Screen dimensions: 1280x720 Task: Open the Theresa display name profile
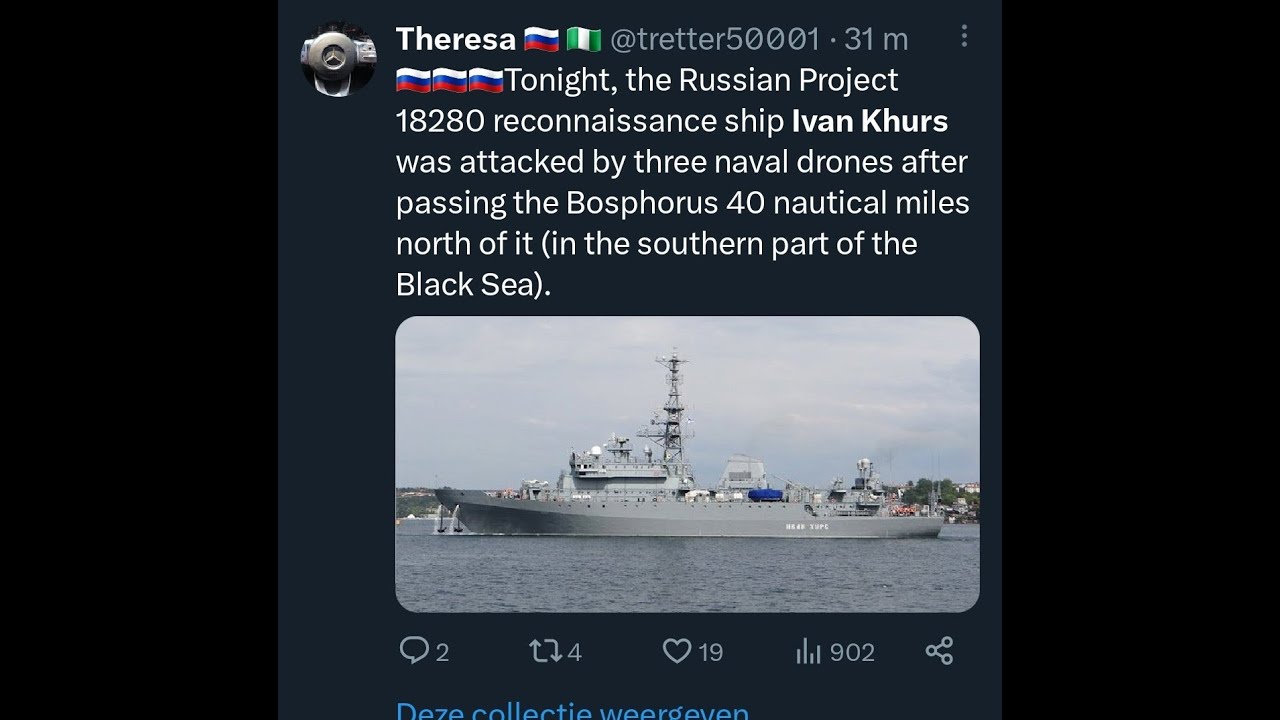point(456,39)
